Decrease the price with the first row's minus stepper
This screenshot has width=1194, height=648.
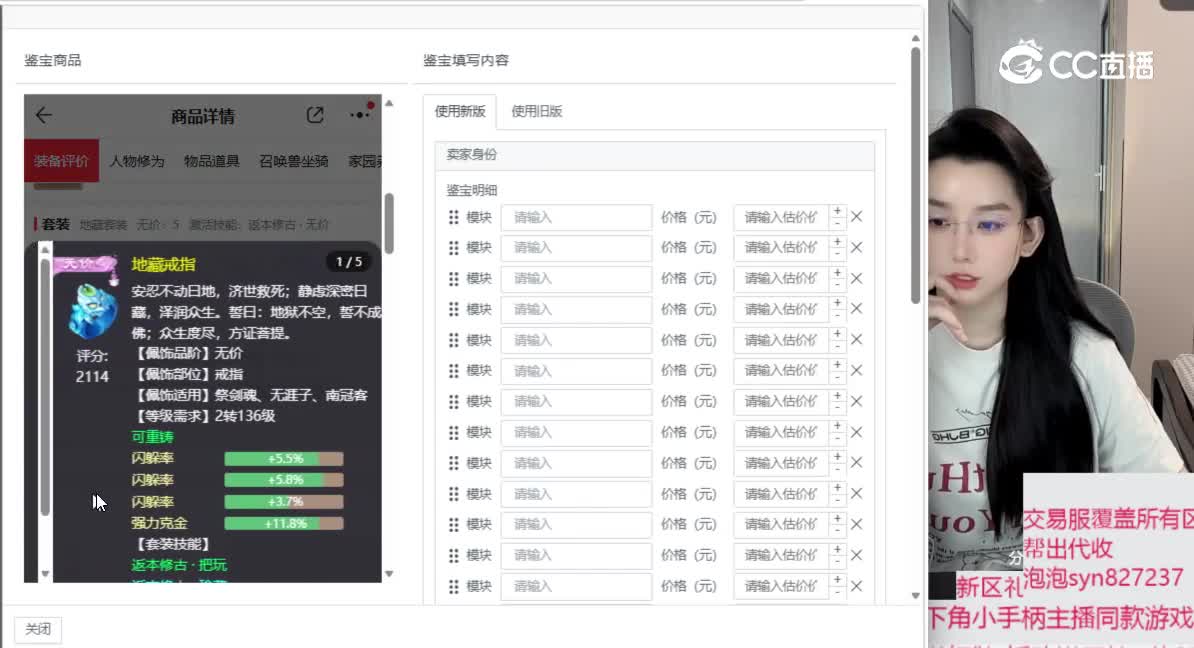(x=838, y=223)
